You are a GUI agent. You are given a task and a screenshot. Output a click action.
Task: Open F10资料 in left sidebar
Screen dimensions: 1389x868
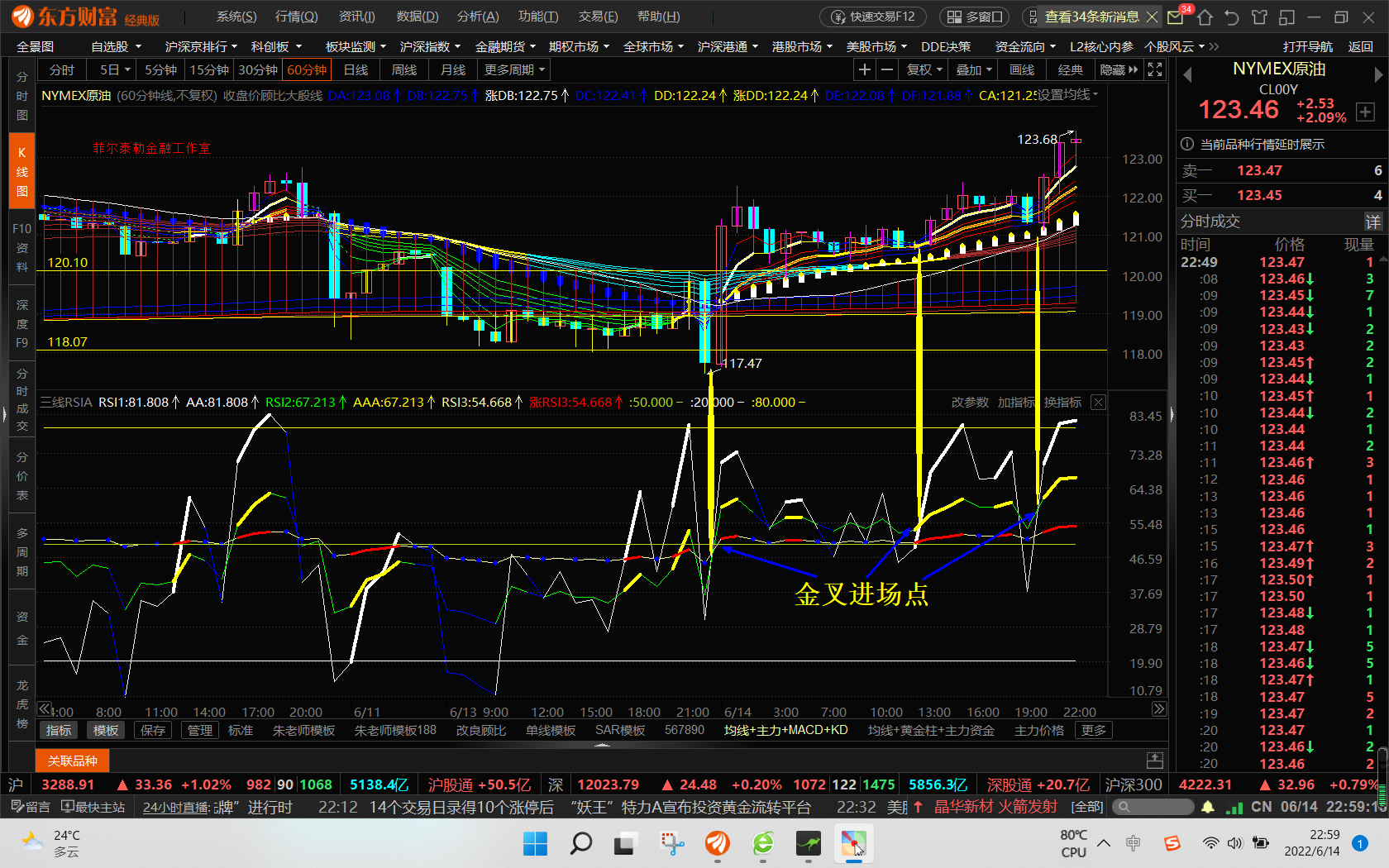point(22,247)
